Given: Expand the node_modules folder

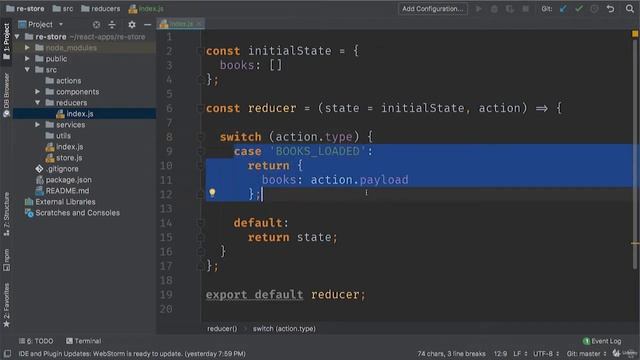Looking at the screenshot, I should [27, 48].
